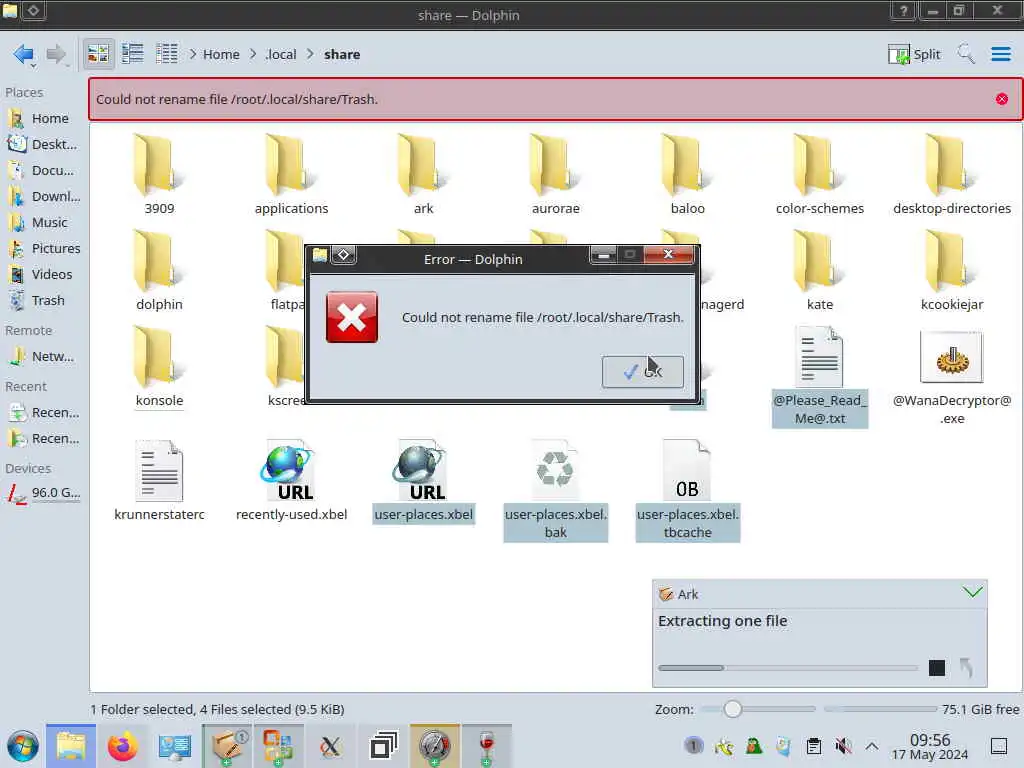Open first Recent entry in sidebar
This screenshot has width=1024, height=768.
(x=43, y=413)
